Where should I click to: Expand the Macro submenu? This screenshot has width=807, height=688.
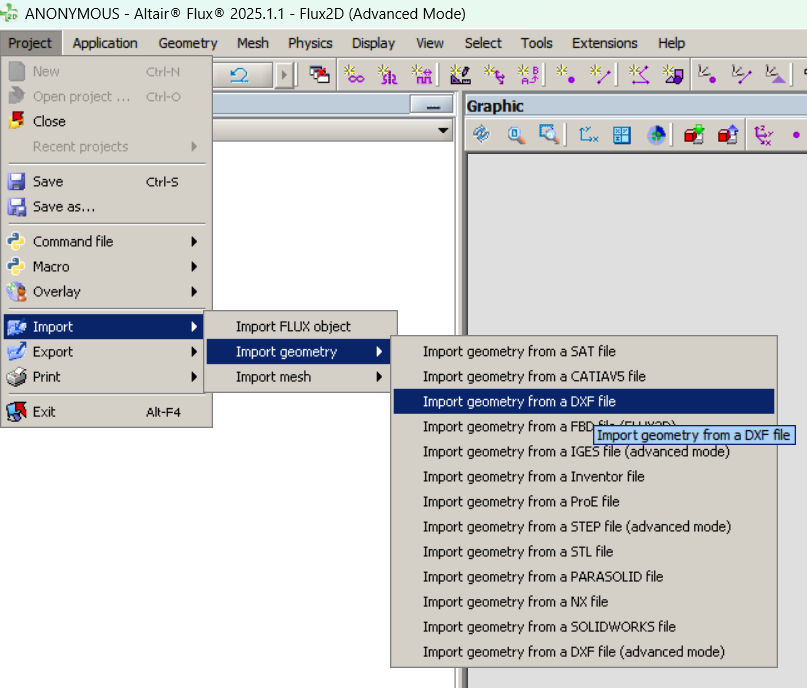pyautogui.click(x=106, y=267)
